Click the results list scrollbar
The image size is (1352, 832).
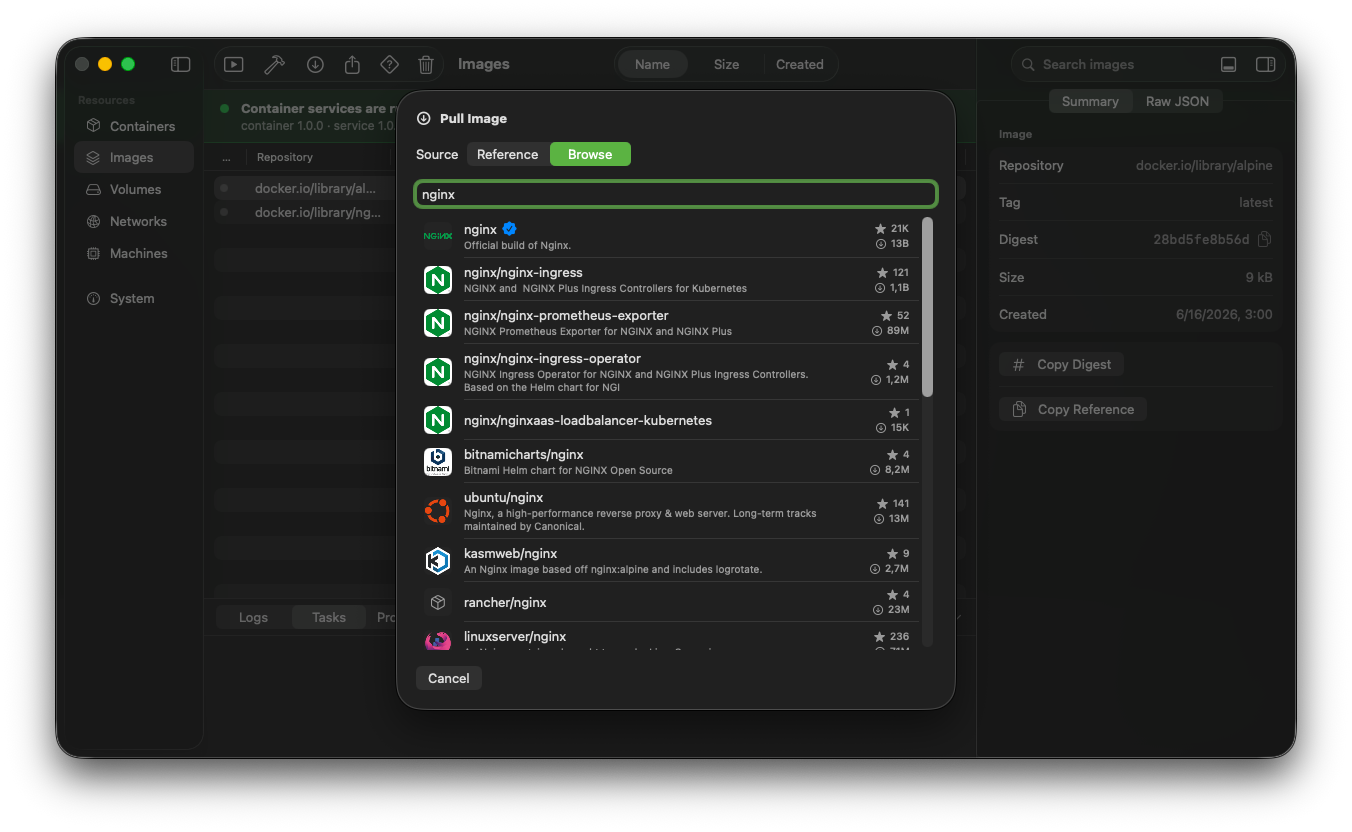(927, 307)
